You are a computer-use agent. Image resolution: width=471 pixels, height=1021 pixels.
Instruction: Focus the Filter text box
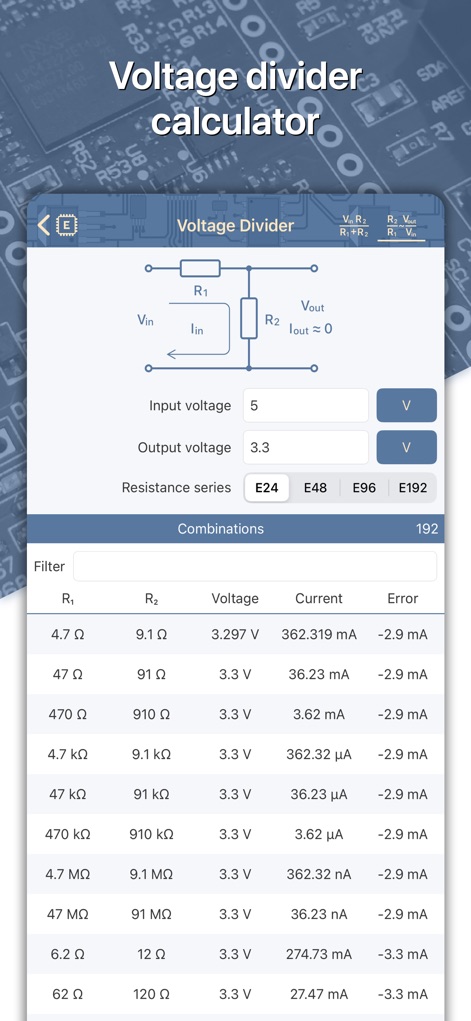point(255,566)
